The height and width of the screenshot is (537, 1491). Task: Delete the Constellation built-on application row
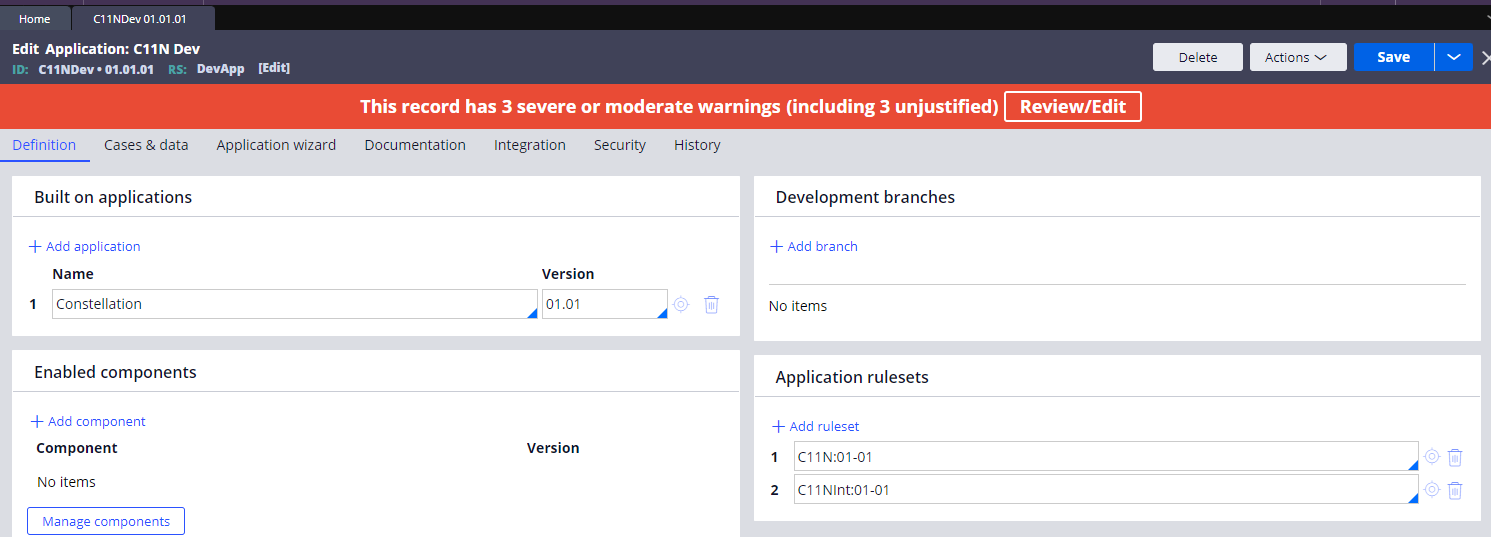(x=711, y=305)
